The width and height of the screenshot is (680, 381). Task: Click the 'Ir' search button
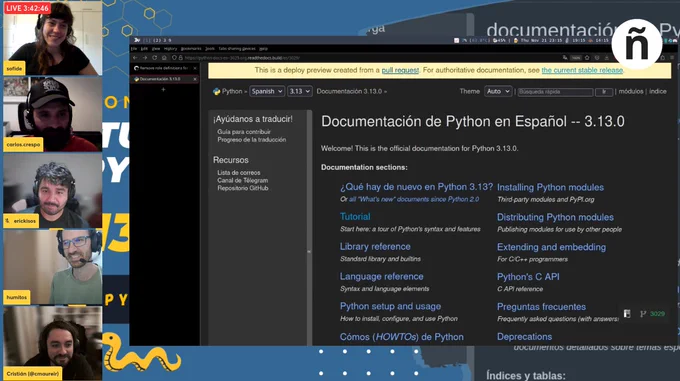tap(604, 92)
